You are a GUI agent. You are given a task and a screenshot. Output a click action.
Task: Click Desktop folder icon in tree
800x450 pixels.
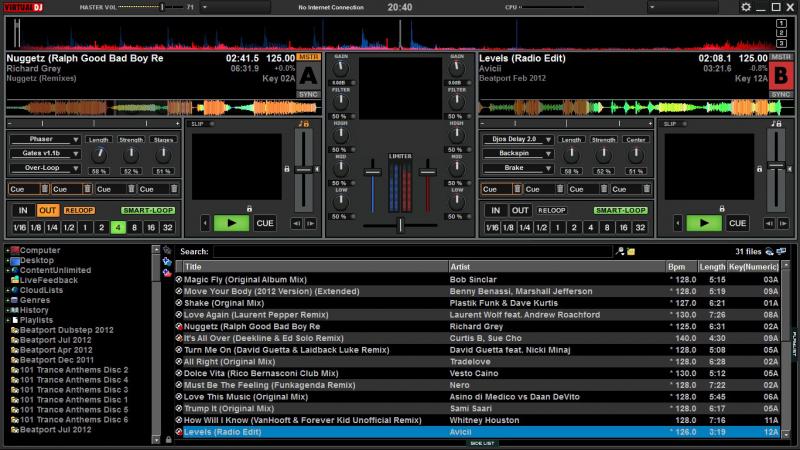(15, 260)
